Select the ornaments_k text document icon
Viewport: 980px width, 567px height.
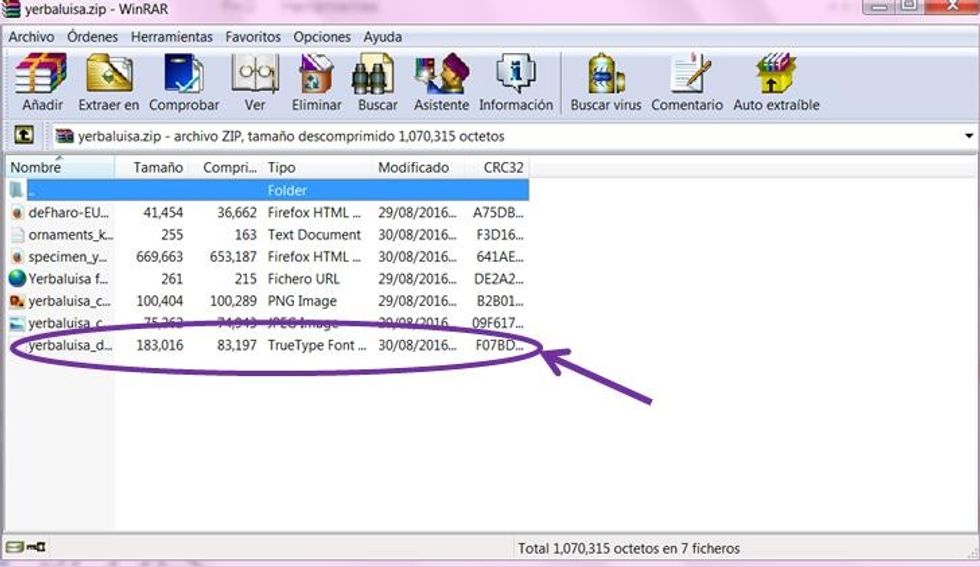pyautogui.click(x=18, y=235)
